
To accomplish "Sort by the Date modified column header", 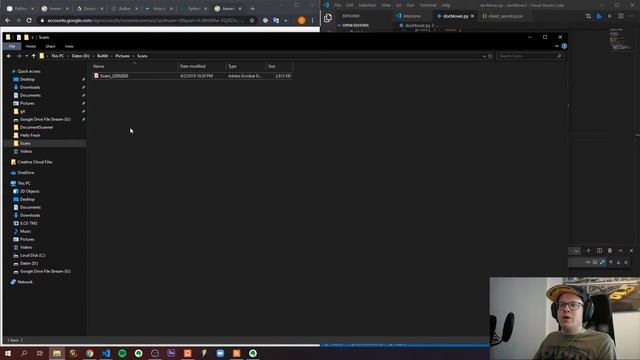I will 202,66.
